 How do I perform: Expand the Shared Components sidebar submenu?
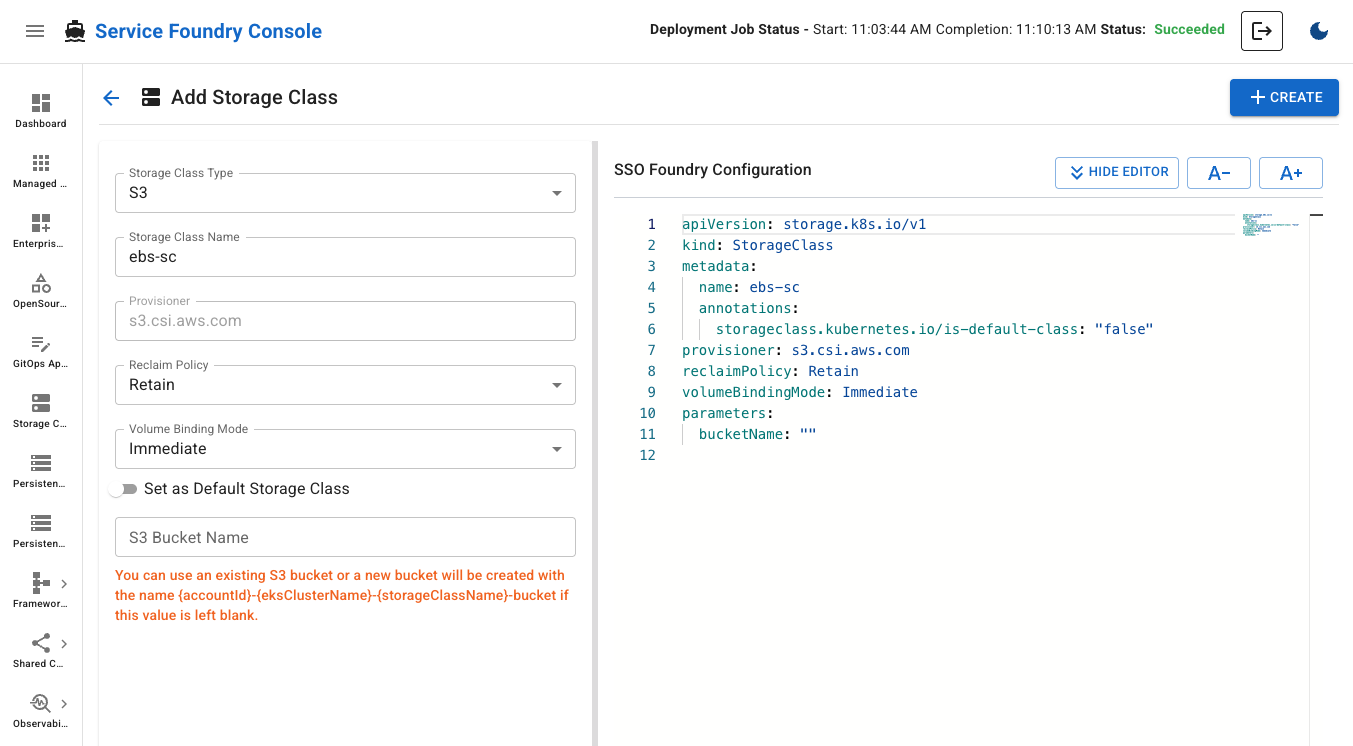pyautogui.click(x=64, y=644)
